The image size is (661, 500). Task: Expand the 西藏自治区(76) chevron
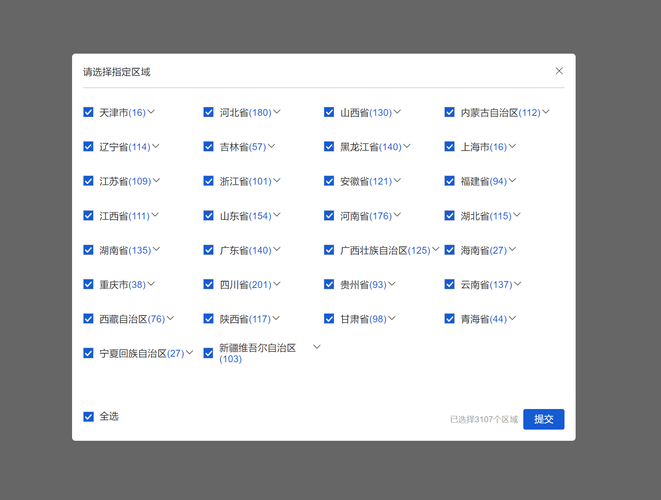(170, 318)
